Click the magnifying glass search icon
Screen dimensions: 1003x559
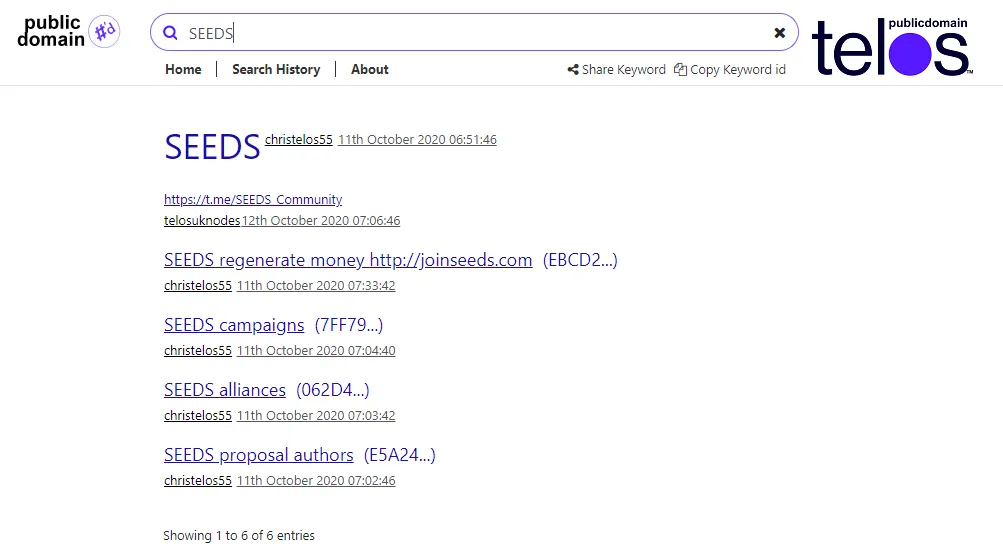tap(170, 33)
